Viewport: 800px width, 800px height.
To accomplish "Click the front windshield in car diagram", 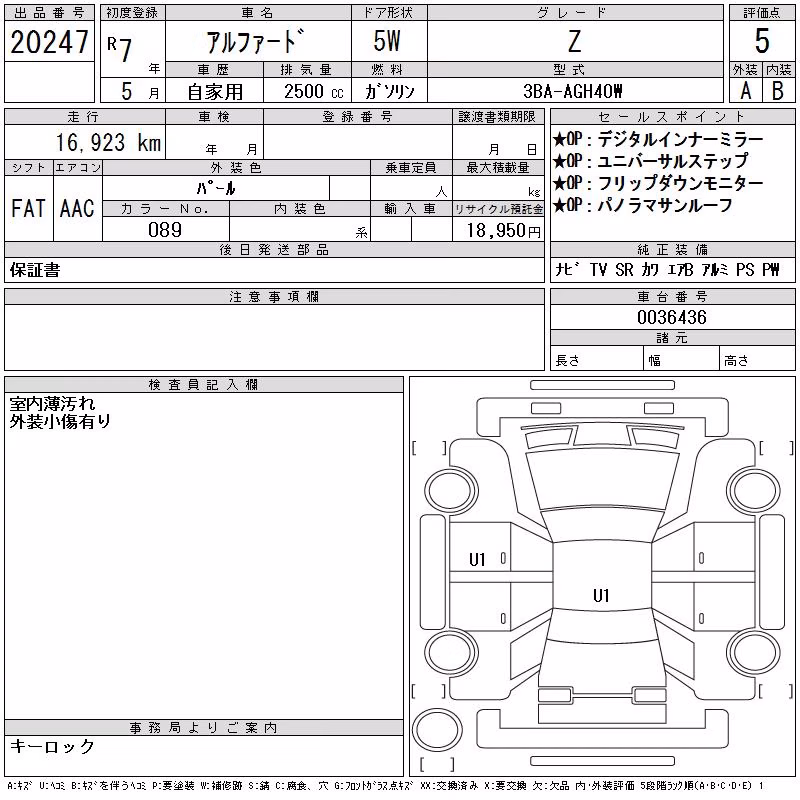I will [602, 480].
